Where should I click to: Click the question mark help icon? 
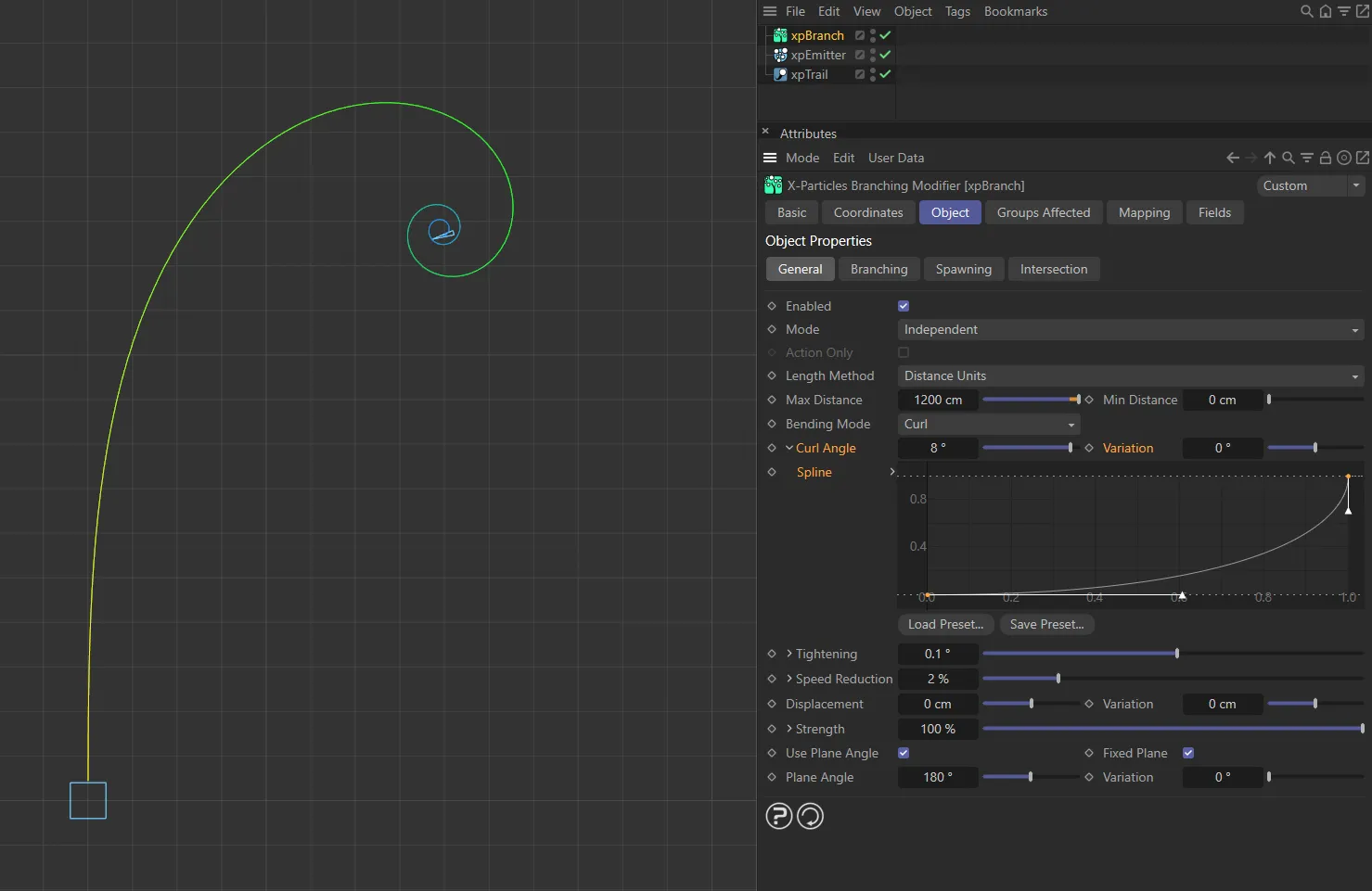tap(779, 816)
